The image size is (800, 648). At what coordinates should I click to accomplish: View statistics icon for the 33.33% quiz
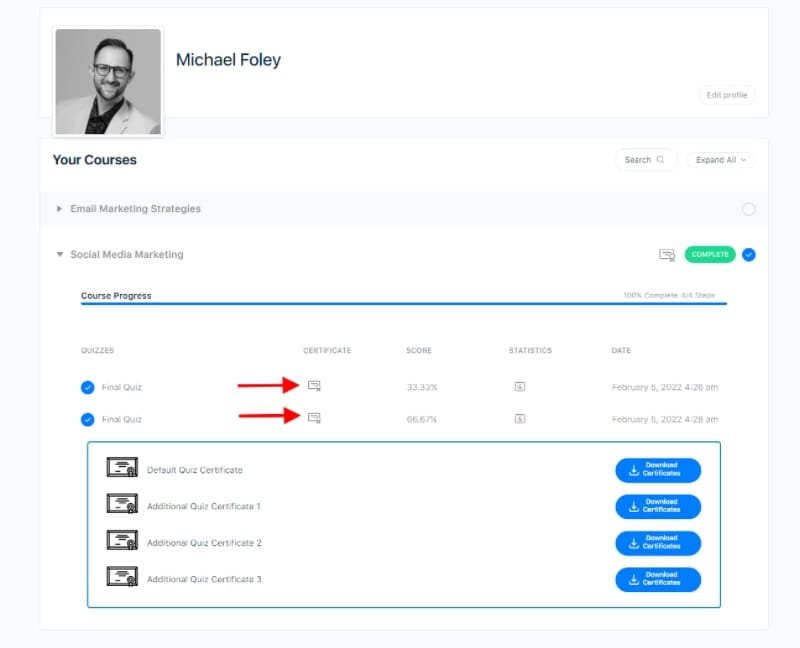(519, 387)
